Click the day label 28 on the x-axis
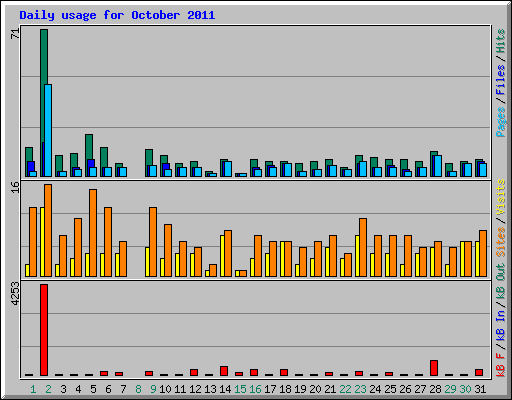Screen dimensions: 512x400 click(x=435, y=389)
